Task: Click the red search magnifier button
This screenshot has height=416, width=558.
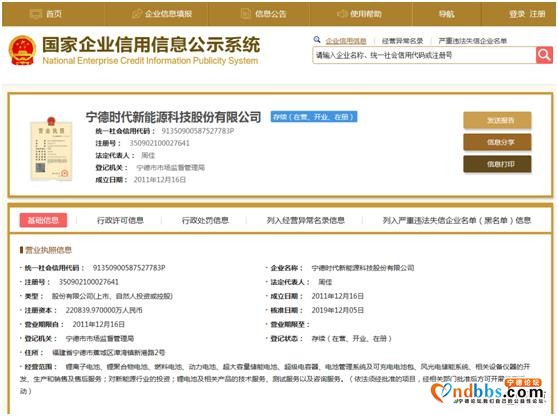Action: [544, 55]
